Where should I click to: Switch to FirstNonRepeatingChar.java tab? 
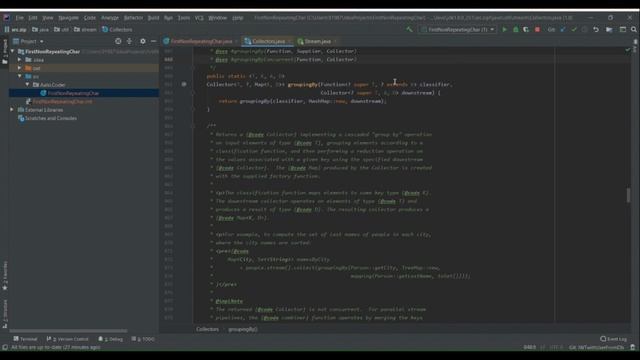tap(201, 41)
